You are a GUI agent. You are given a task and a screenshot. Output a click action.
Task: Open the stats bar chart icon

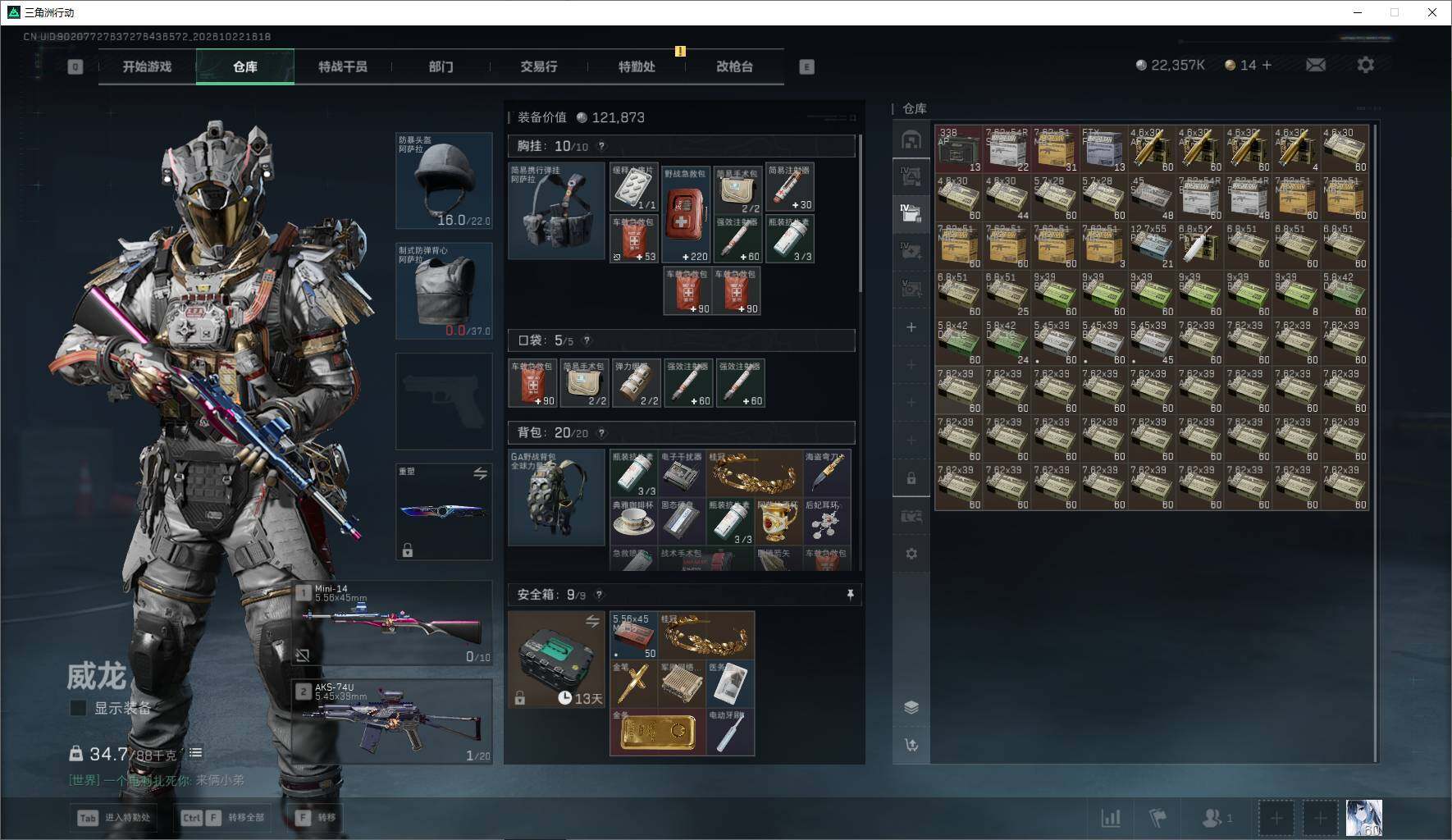click(x=1111, y=817)
